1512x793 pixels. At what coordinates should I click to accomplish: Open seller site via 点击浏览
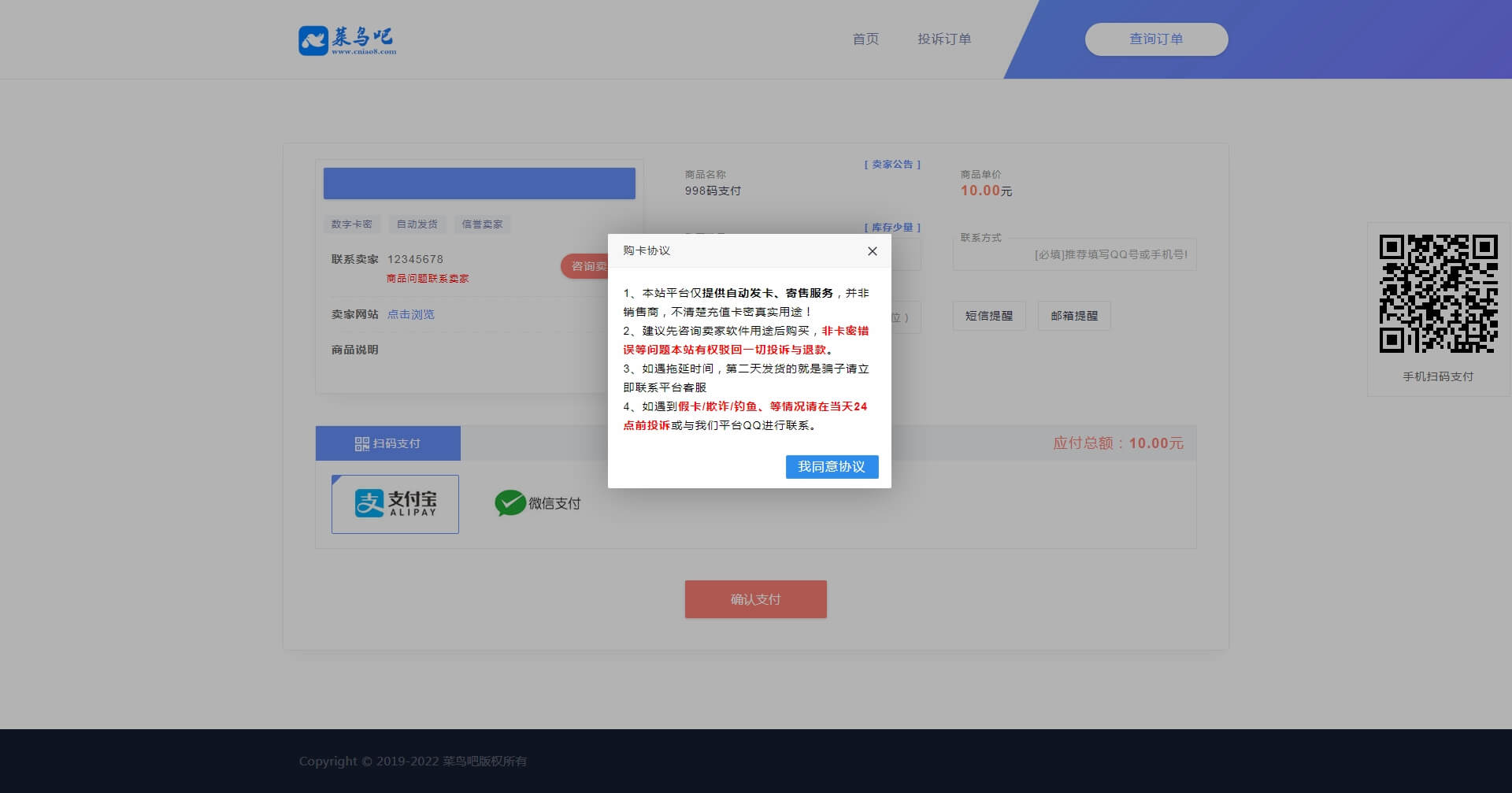(410, 314)
